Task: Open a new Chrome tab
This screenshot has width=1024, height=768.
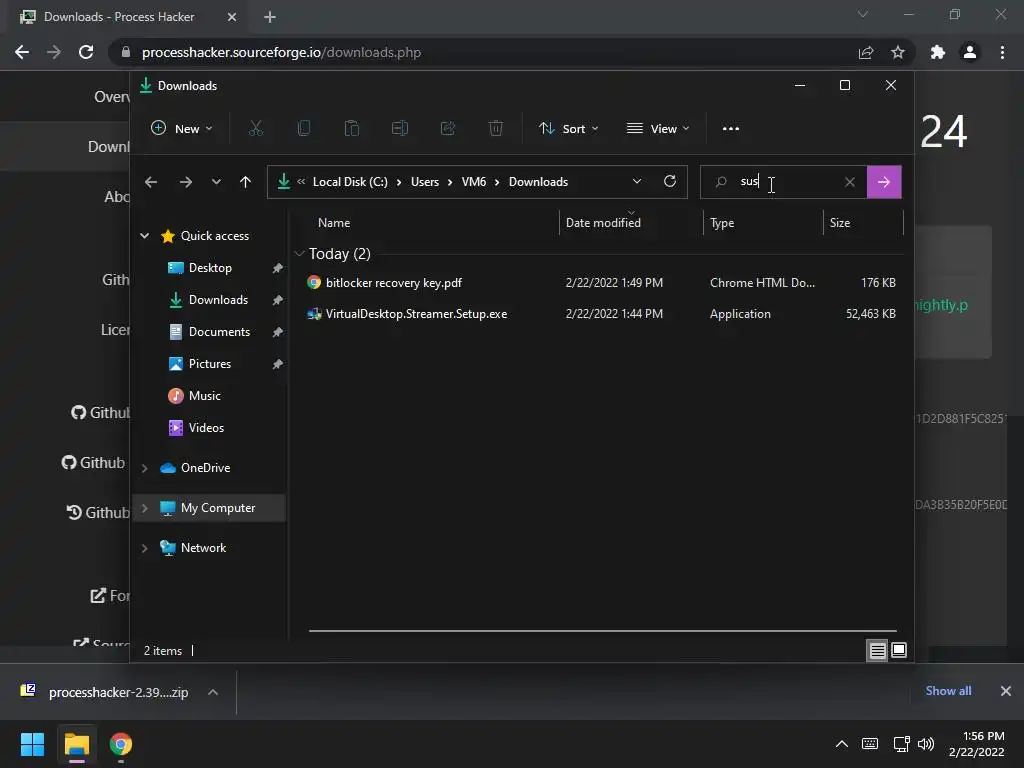Action: (x=270, y=17)
